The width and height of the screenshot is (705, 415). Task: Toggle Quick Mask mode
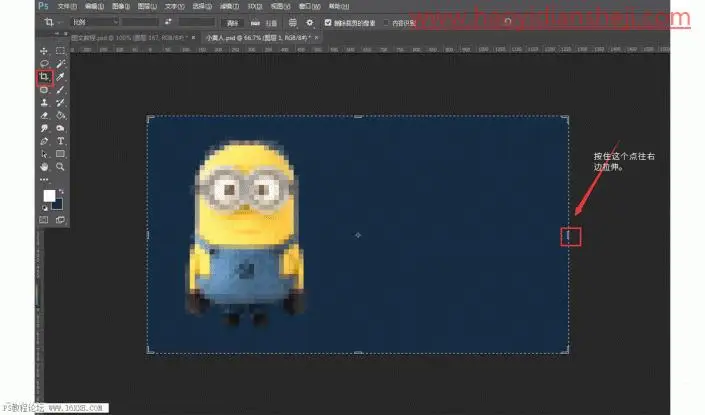(44, 220)
